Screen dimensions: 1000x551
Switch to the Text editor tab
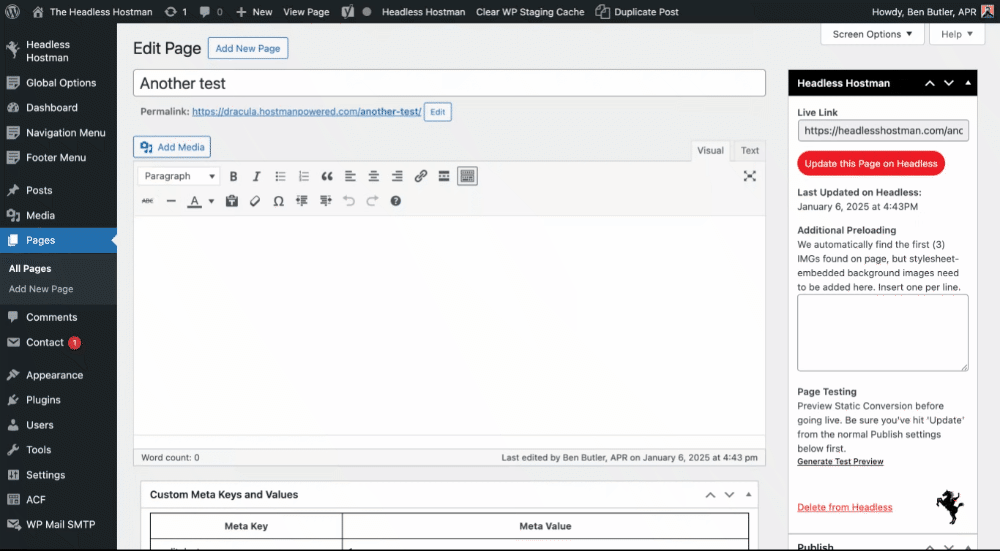[749, 151]
